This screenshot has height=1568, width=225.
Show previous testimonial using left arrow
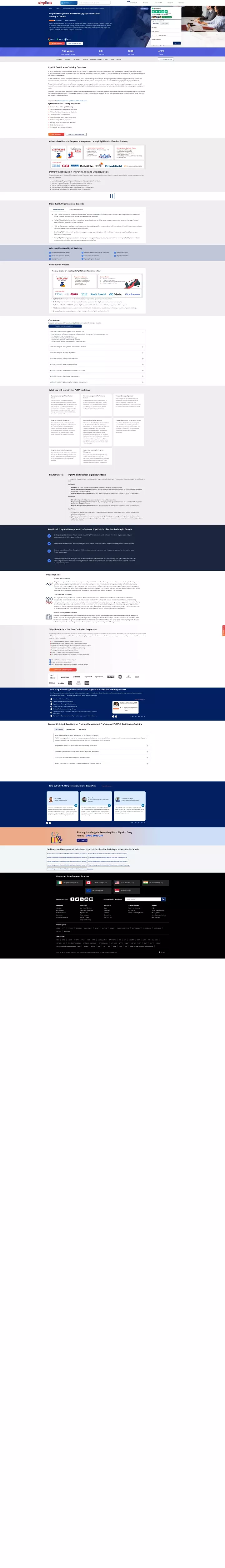[x=47, y=823]
